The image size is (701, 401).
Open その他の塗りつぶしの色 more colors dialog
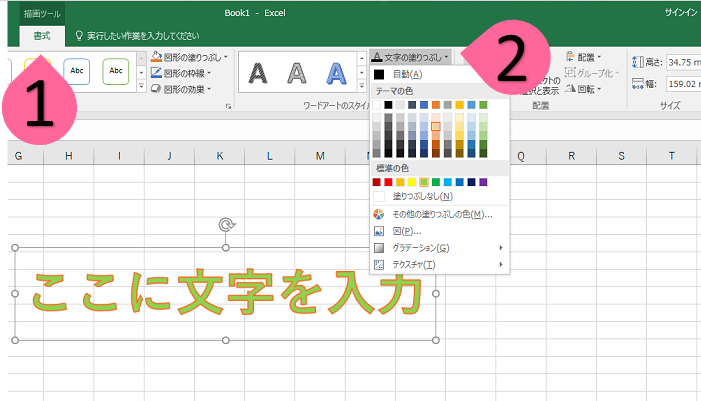pos(442,214)
